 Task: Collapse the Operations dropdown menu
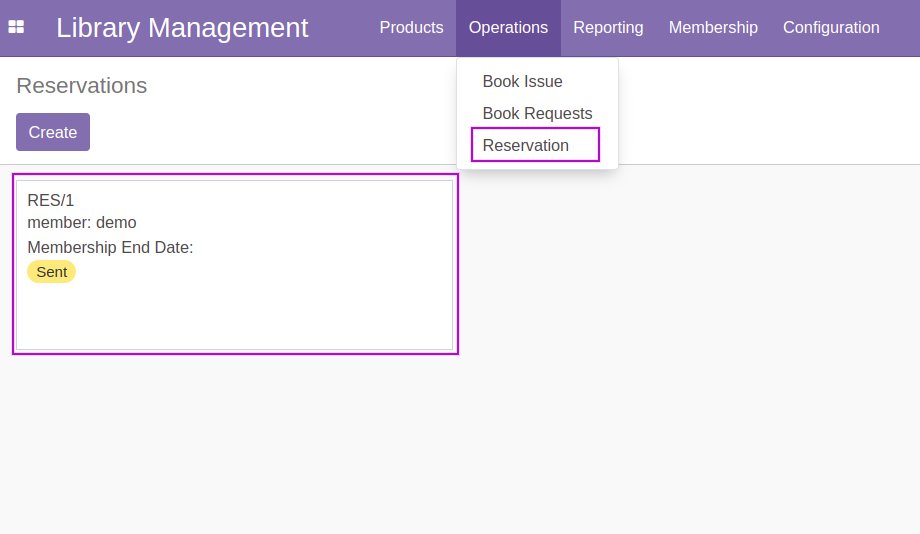(x=508, y=28)
